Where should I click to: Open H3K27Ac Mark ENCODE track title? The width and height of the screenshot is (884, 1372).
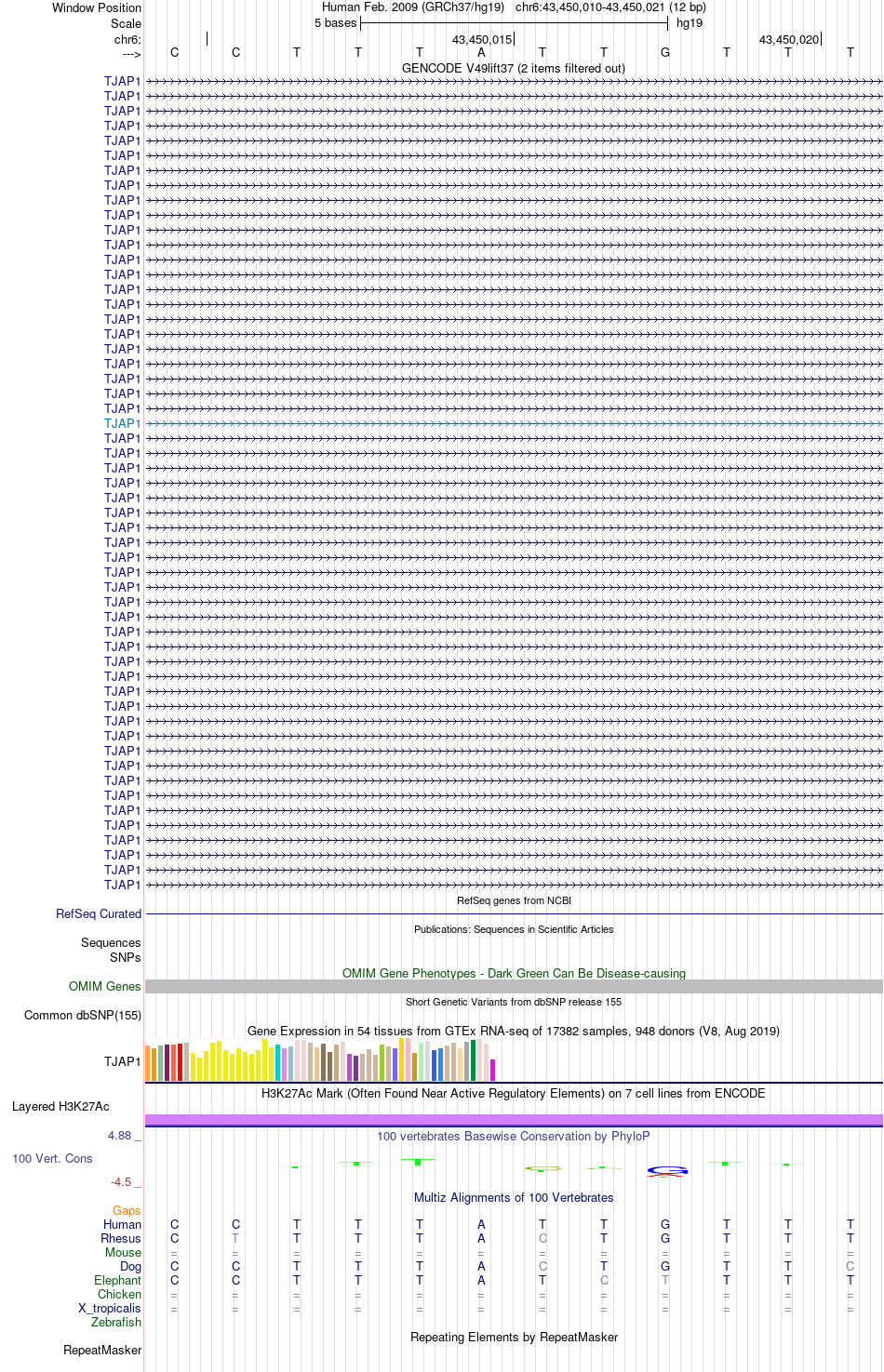coord(514,1094)
